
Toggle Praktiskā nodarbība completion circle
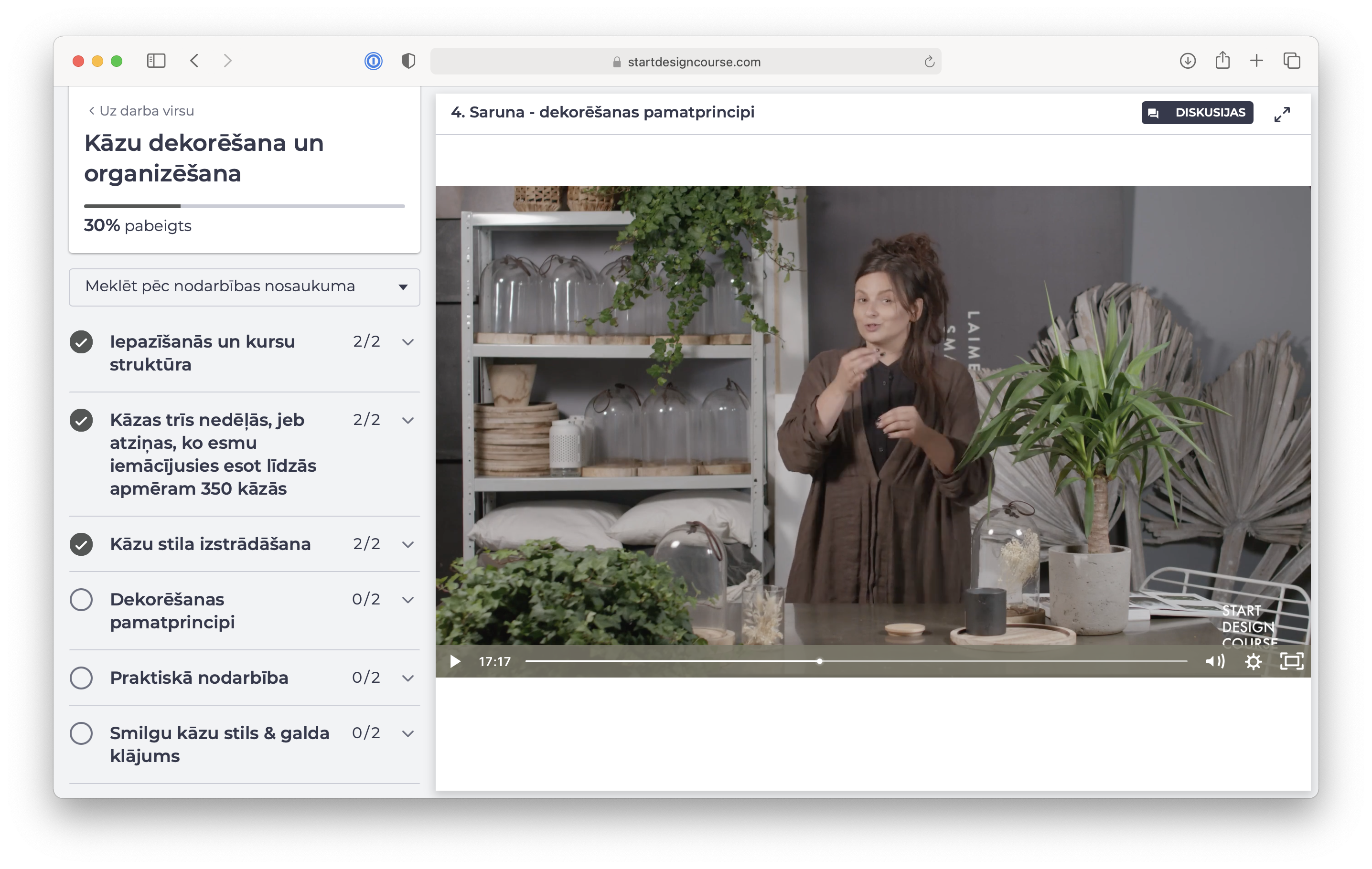81,678
